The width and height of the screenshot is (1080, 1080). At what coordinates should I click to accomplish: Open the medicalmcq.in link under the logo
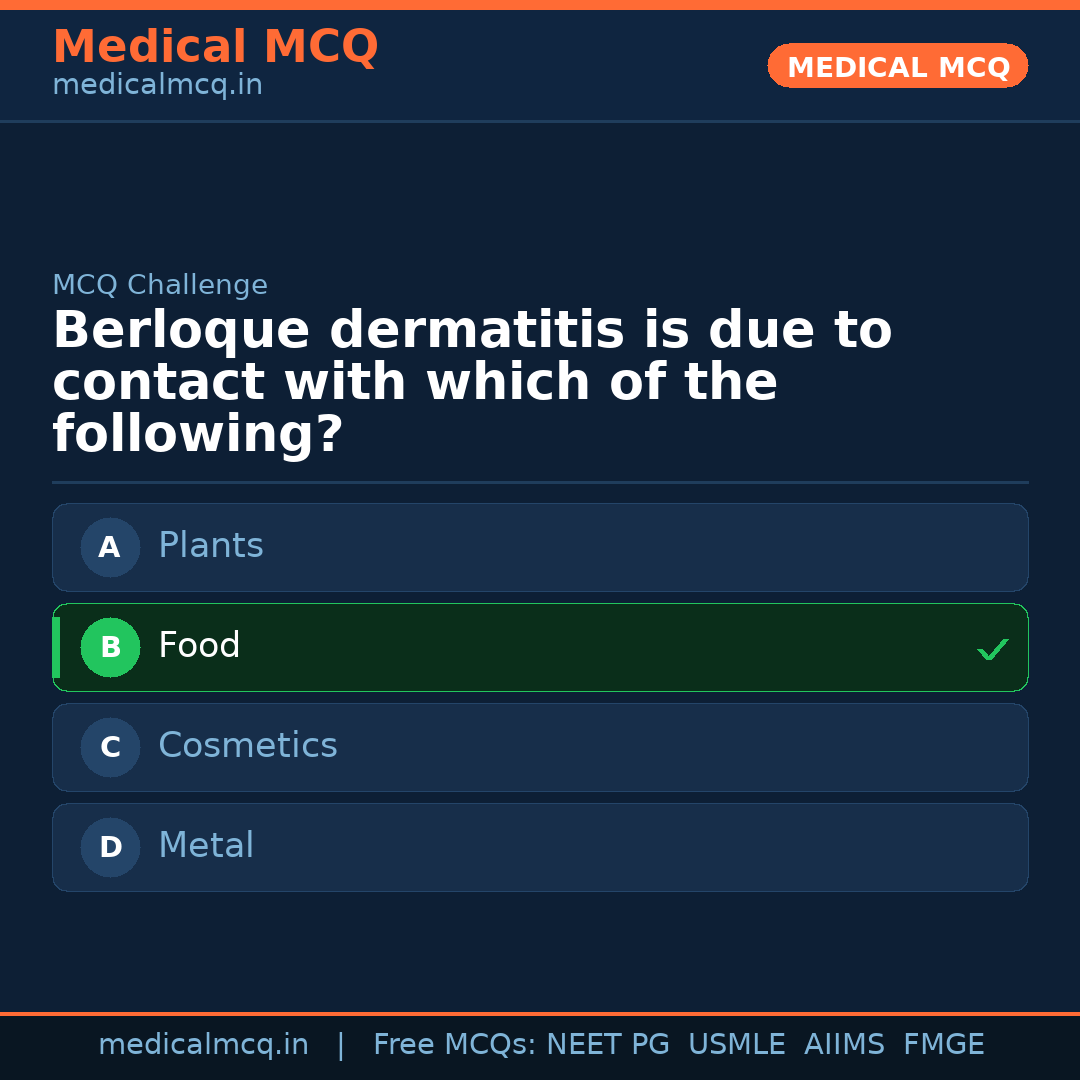click(x=157, y=84)
